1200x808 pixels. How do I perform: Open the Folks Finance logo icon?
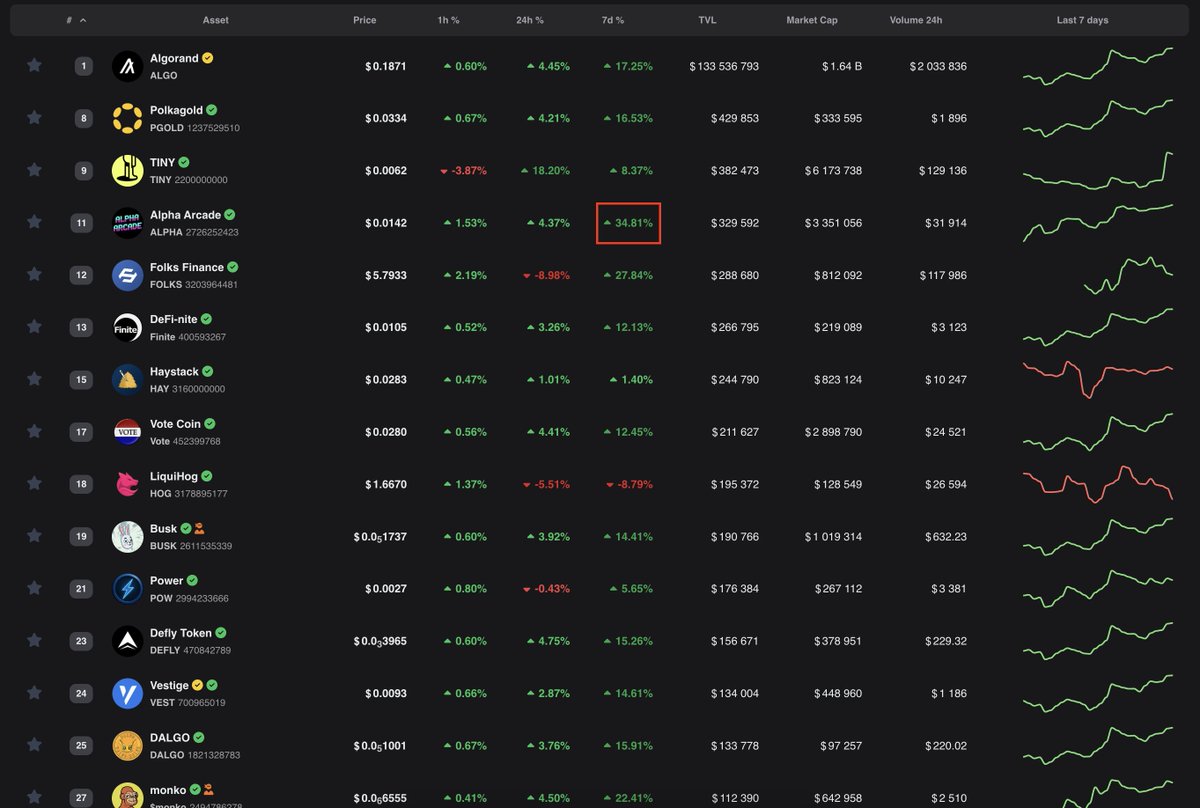127,275
